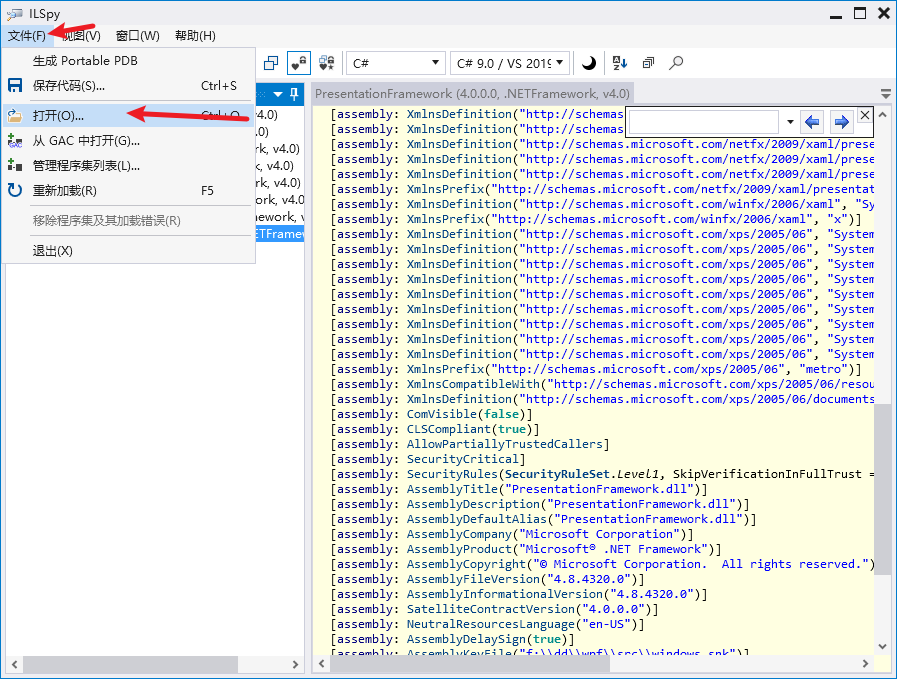Go to the next search match arrow

click(x=842, y=122)
